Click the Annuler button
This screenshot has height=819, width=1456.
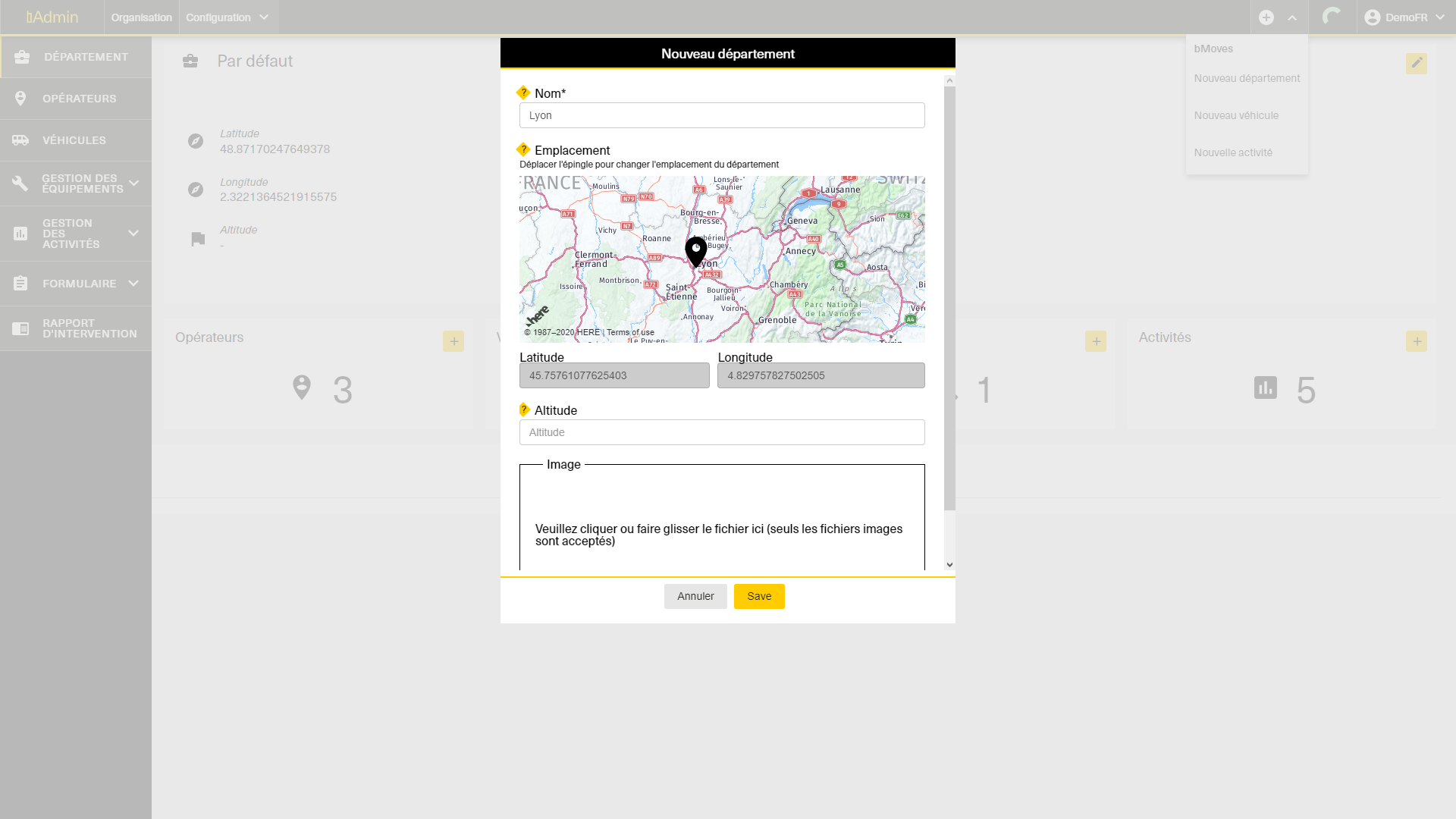pyautogui.click(x=695, y=596)
